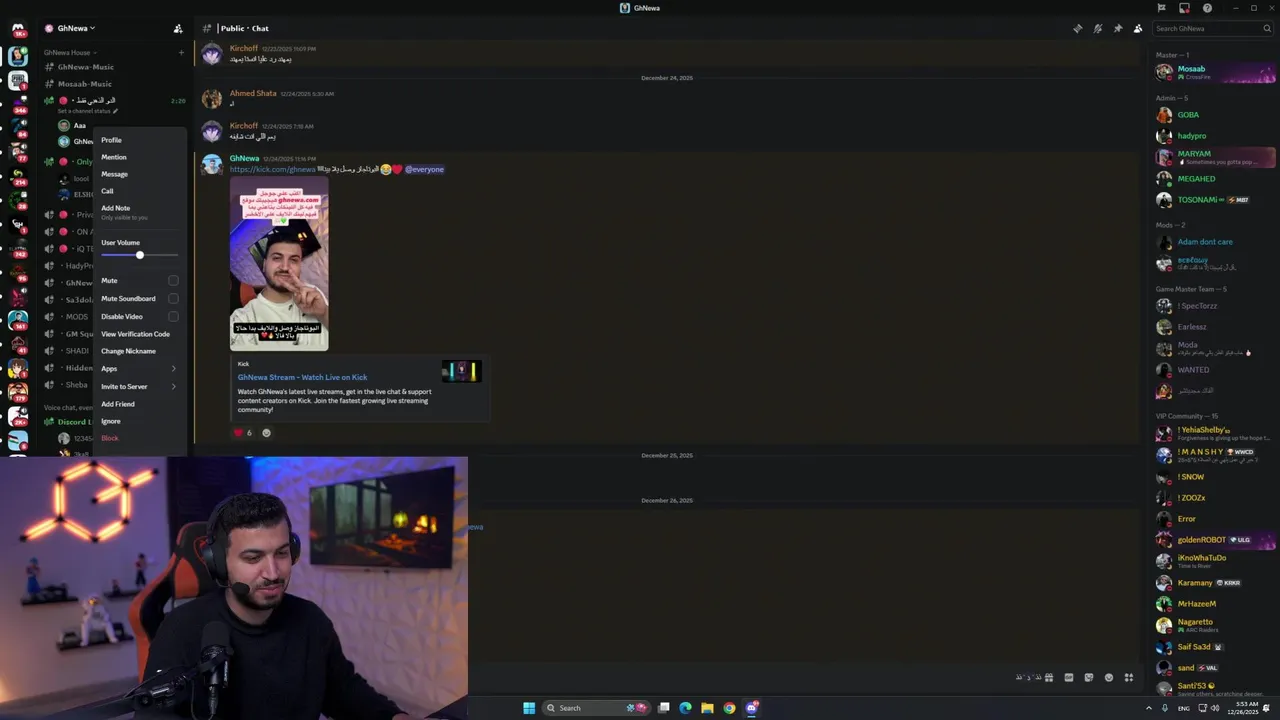This screenshot has height=720, width=1280.
Task: Open member hadypro in the member list
Action: click(1214, 136)
